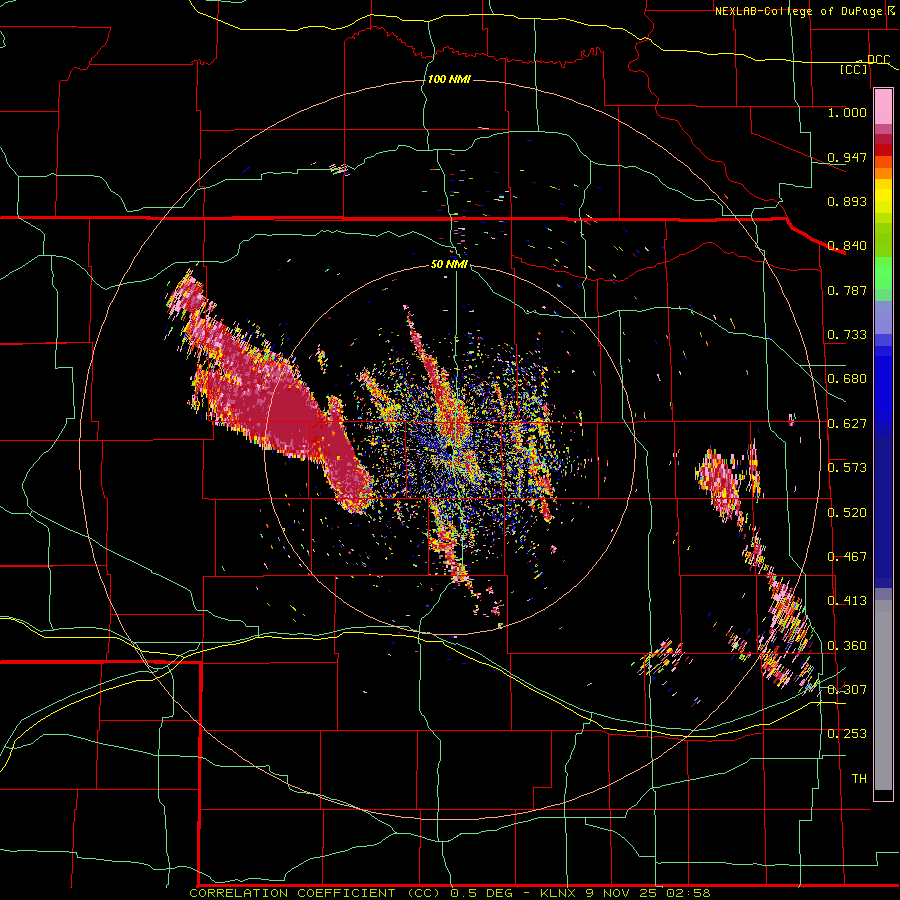
Task: Click the 0.787 value on the color scale
Action: click(847, 290)
